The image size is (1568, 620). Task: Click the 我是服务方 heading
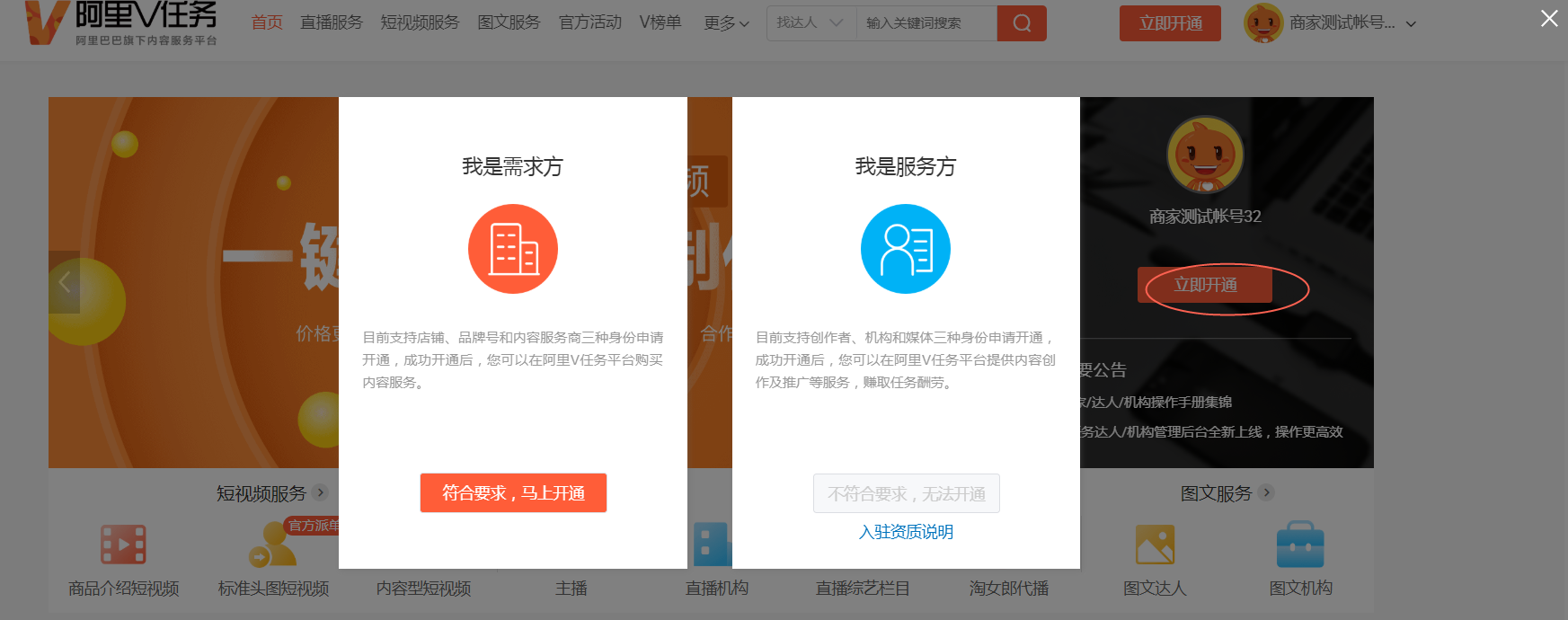pyautogui.click(x=906, y=166)
